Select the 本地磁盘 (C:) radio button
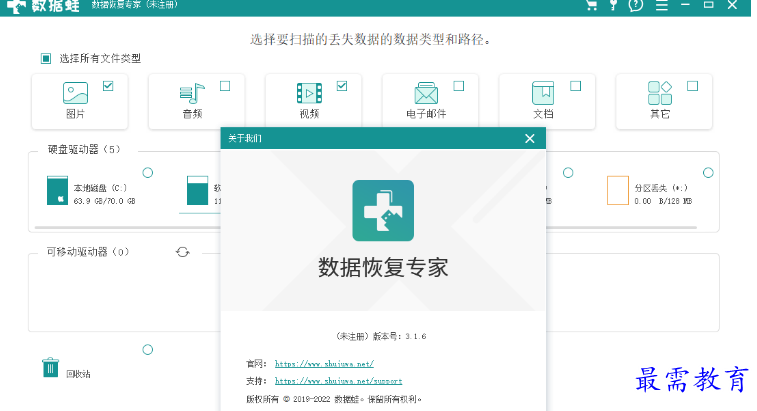The image size is (757, 411). click(x=148, y=172)
